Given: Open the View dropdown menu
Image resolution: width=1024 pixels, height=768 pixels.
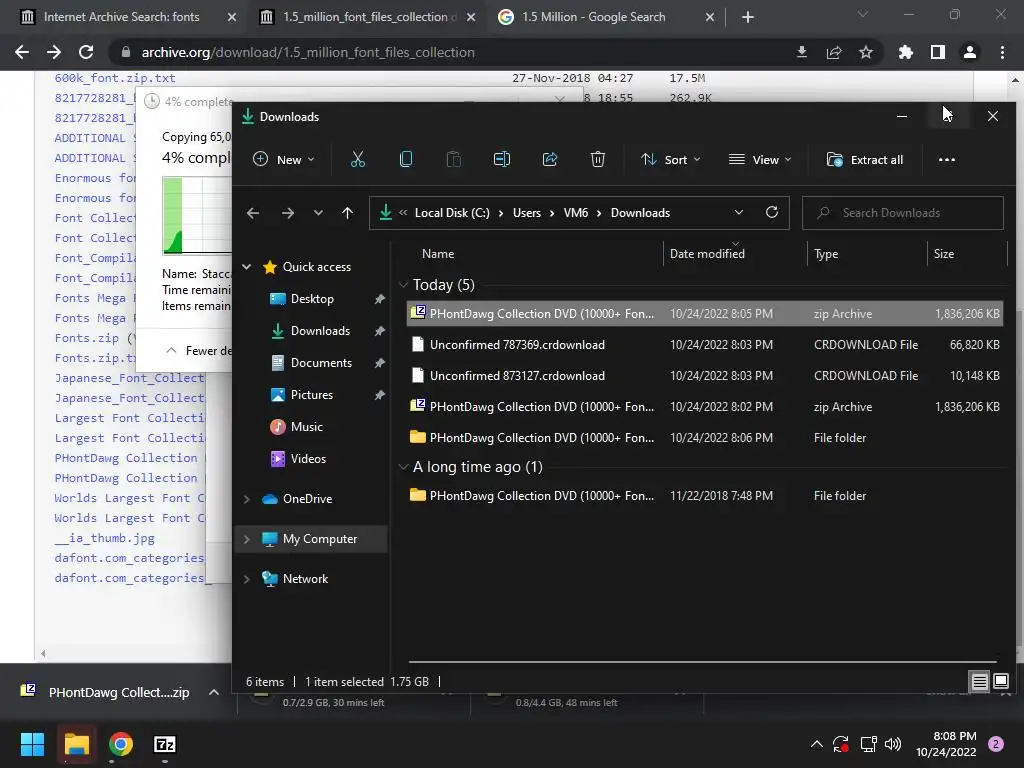Looking at the screenshot, I should click(760, 159).
